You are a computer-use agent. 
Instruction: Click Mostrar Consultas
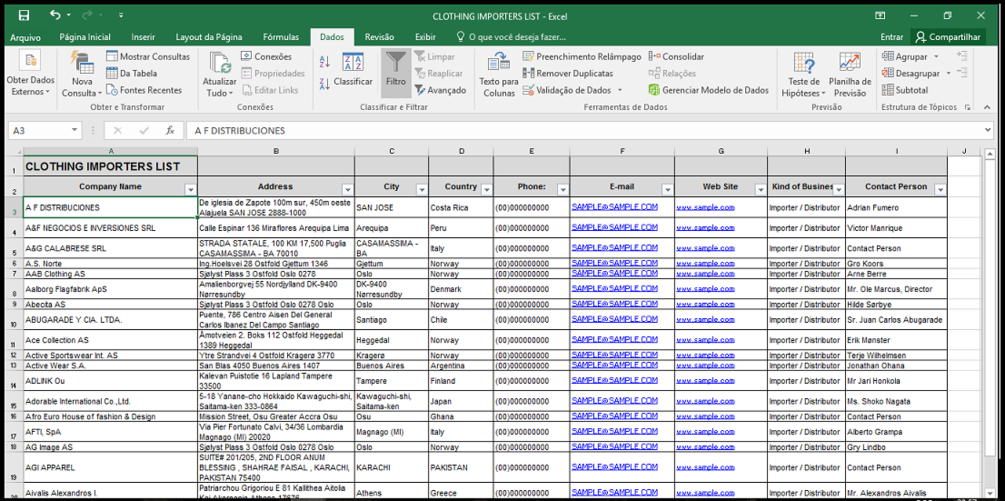(148, 56)
